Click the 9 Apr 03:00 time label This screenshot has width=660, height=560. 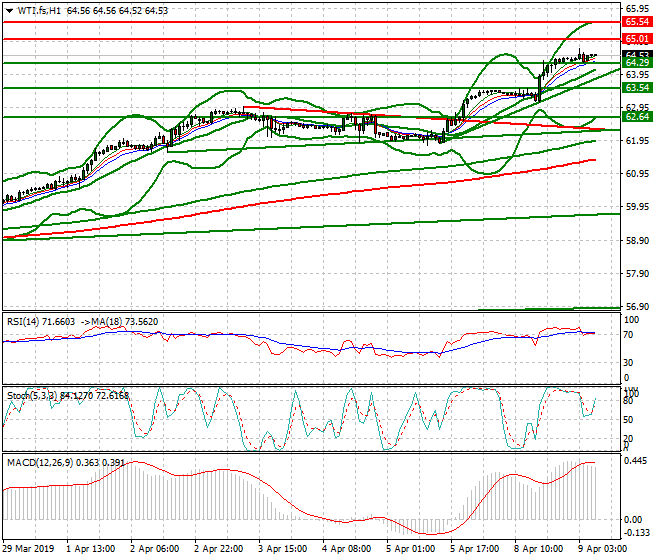tap(602, 549)
